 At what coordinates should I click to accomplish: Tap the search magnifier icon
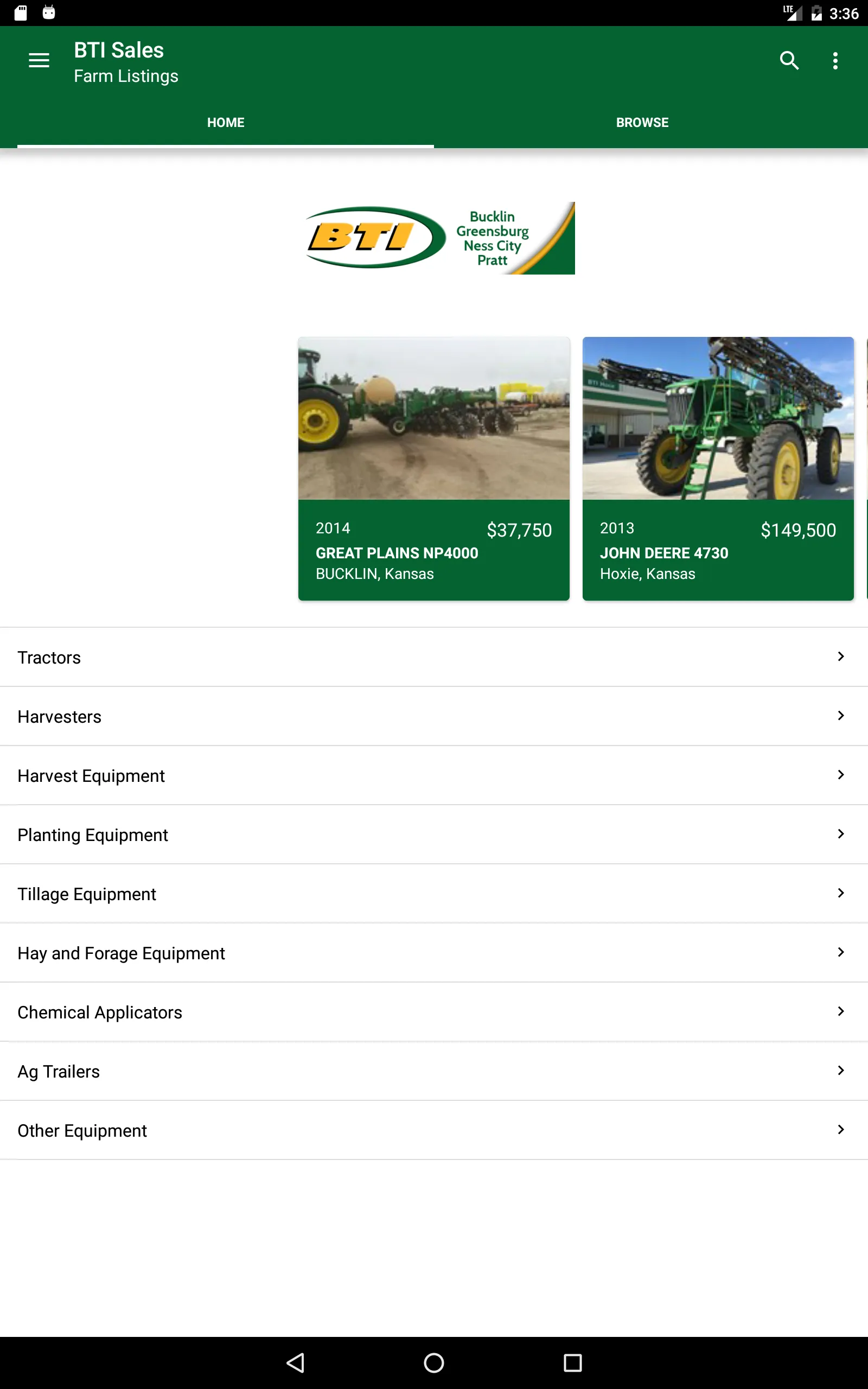click(789, 60)
